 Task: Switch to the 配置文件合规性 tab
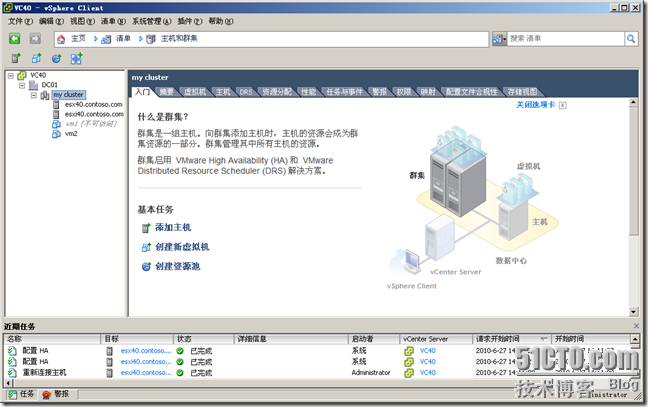tap(471, 92)
